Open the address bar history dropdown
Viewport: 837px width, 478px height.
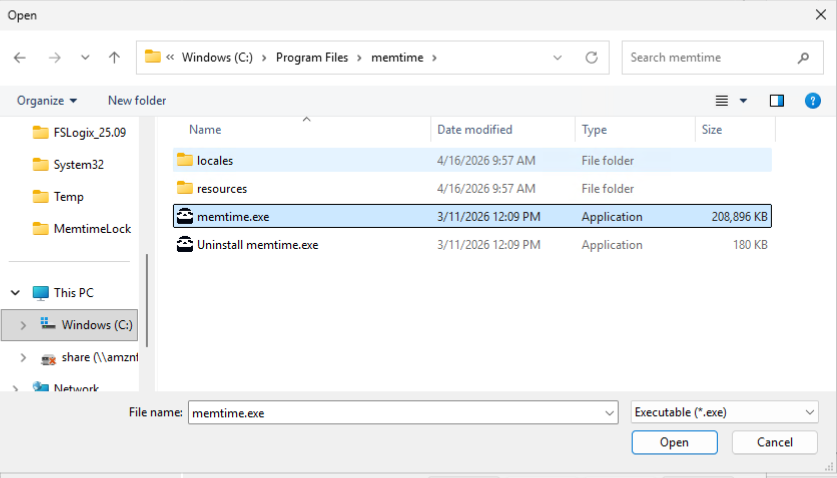557,58
